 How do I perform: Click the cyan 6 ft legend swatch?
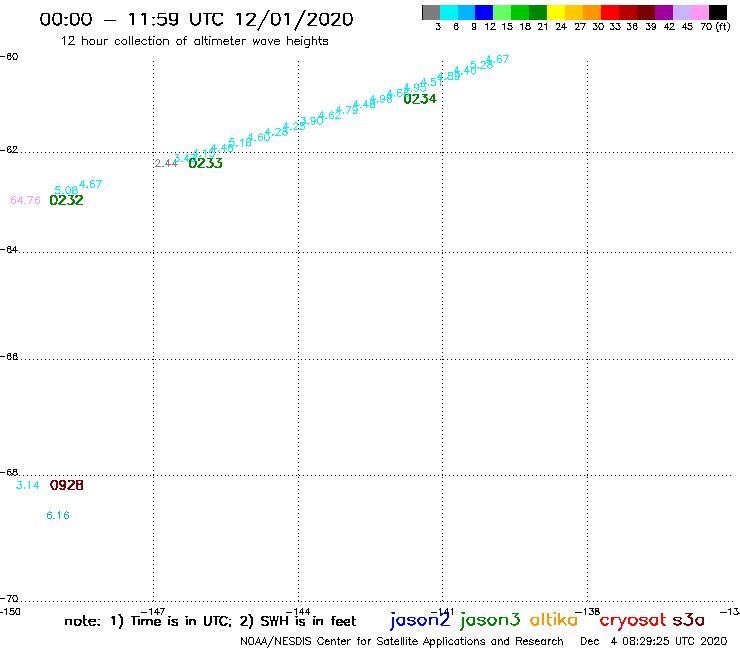coord(449,12)
